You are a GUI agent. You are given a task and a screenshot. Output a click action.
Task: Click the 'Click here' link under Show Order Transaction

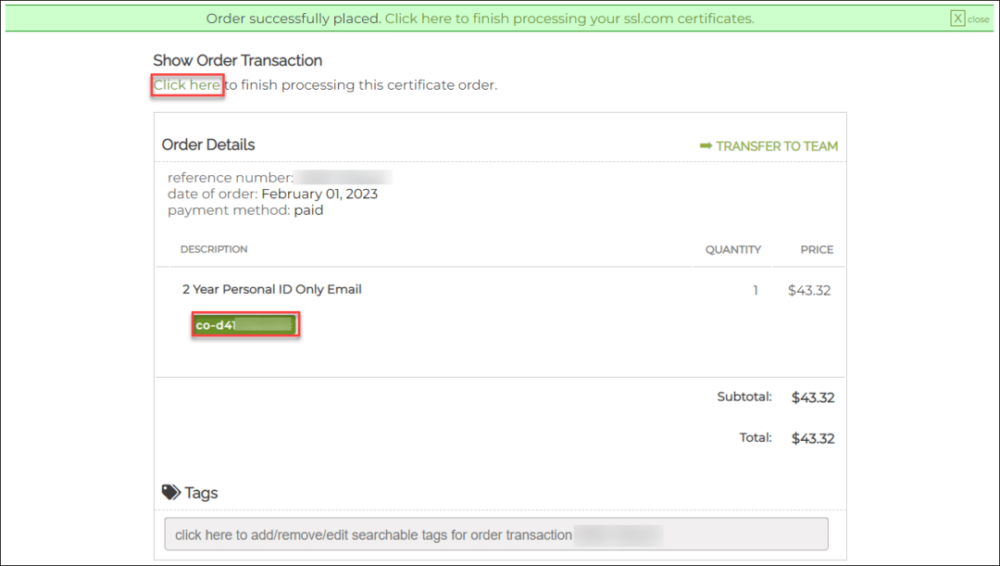pyautogui.click(x=187, y=85)
